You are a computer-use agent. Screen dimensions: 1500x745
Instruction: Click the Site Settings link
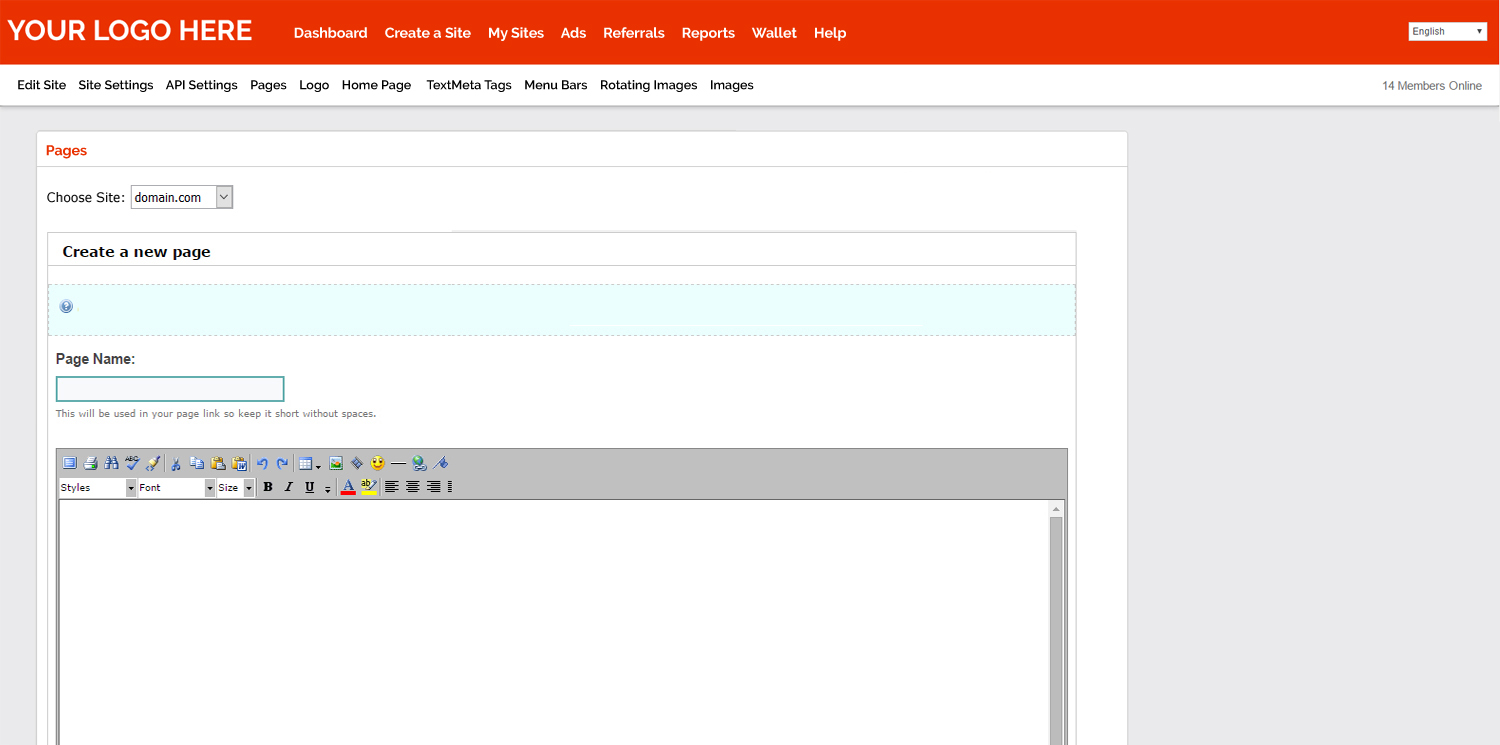tap(116, 85)
